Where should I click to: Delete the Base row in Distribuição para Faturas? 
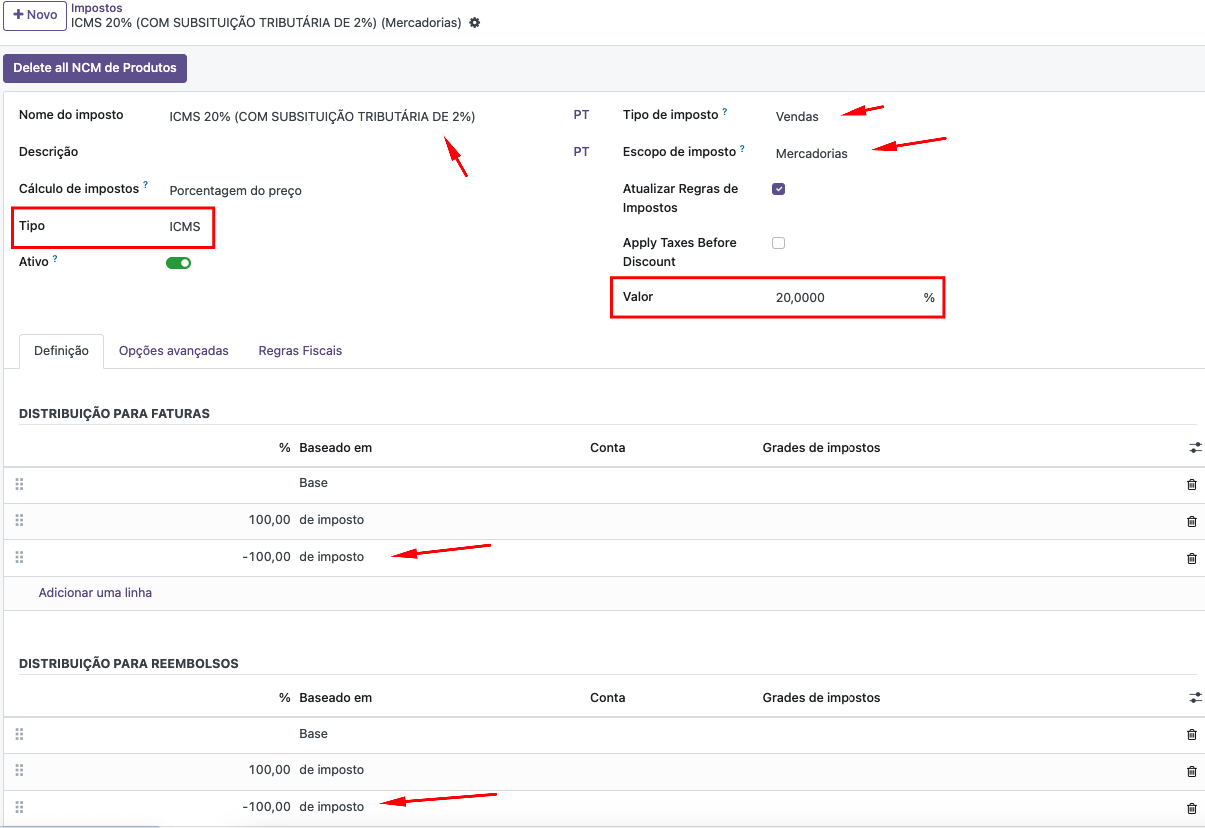[x=1191, y=484]
